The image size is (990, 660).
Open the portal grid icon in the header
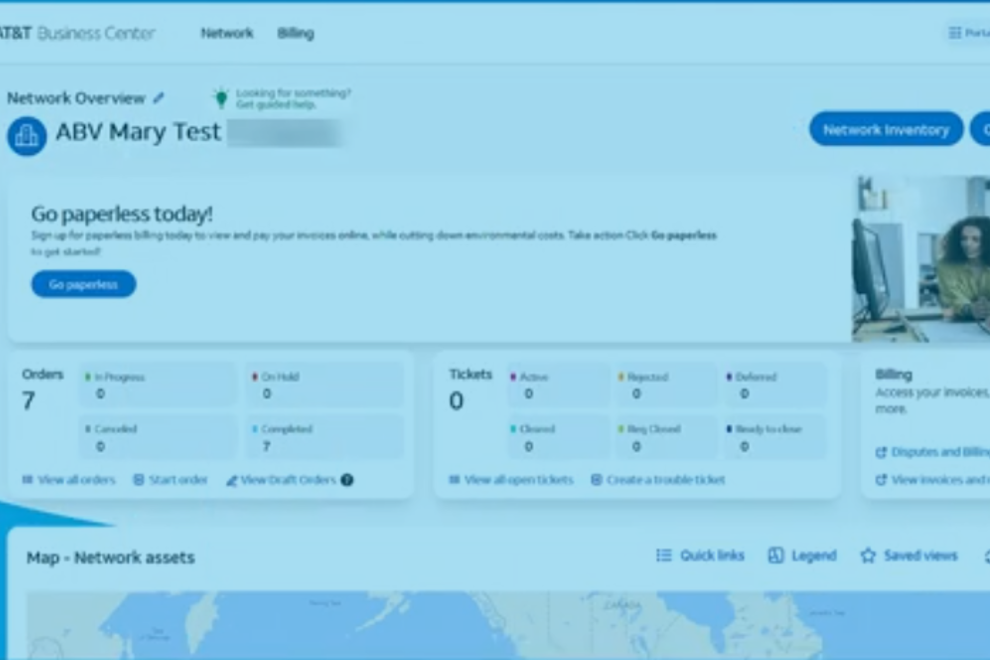point(955,33)
